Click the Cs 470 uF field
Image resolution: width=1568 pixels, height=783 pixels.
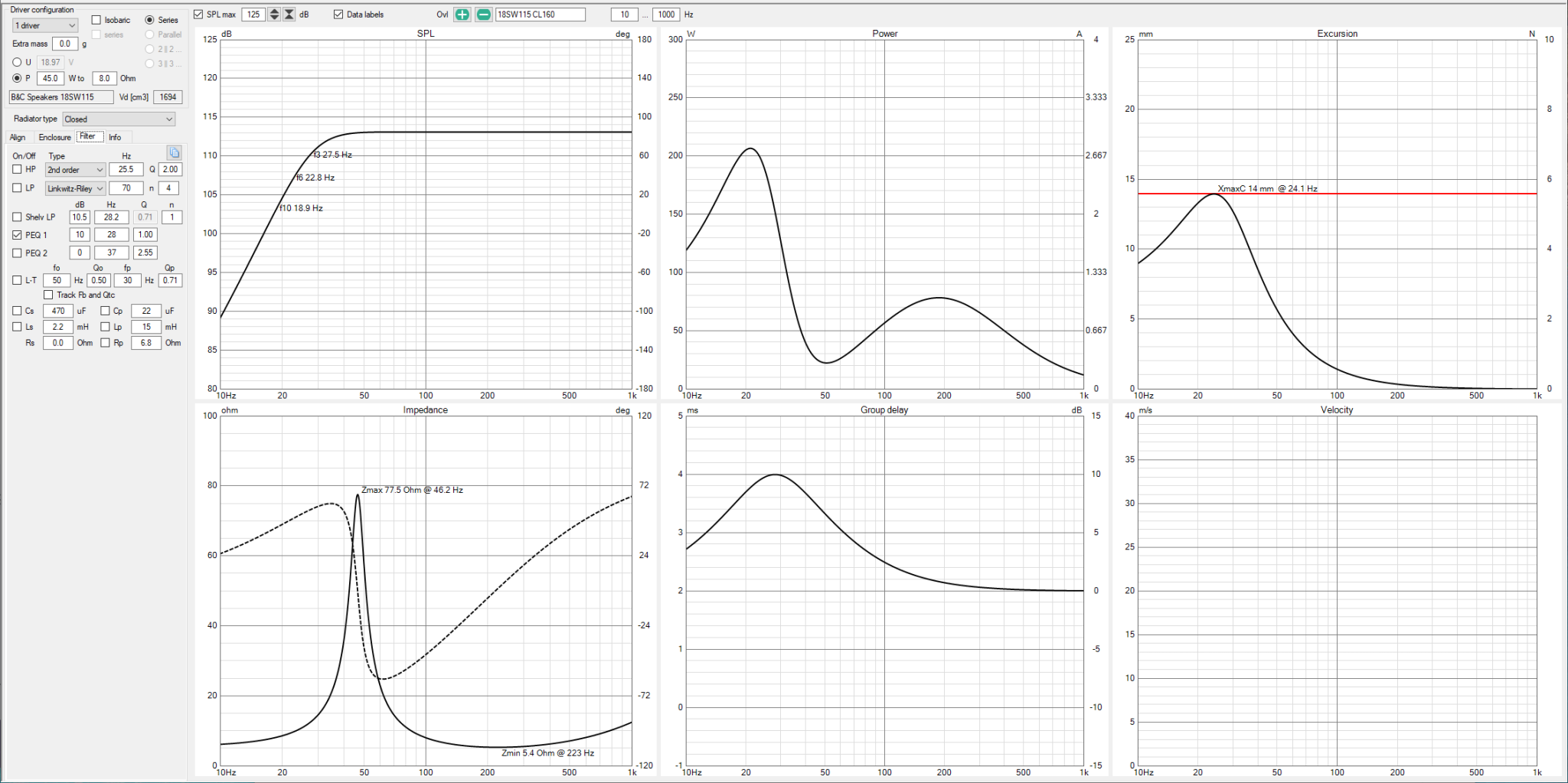(58, 311)
